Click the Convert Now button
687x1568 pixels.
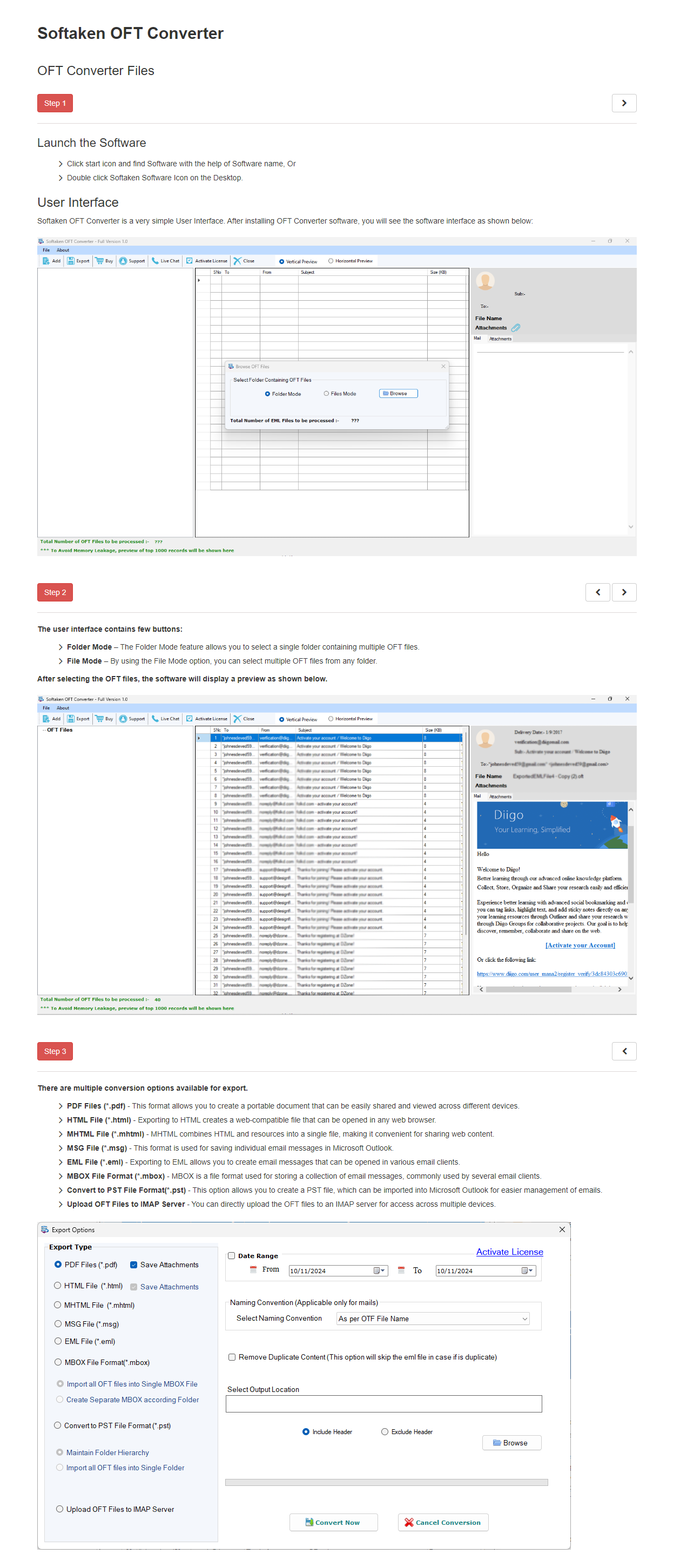click(x=333, y=1522)
